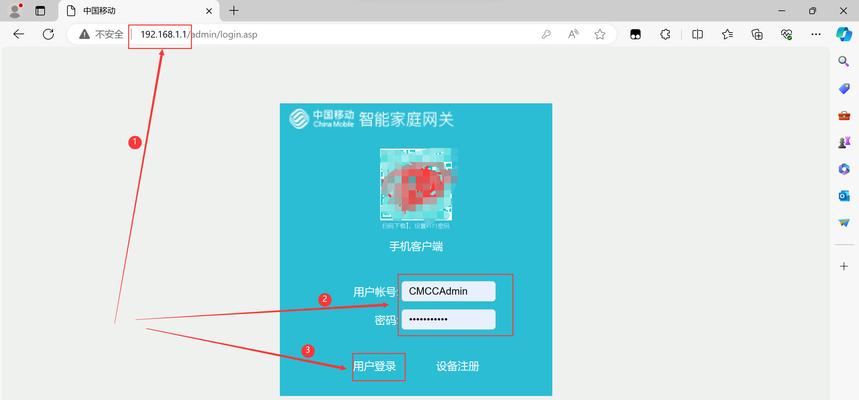Viewport: 859px width, 400px height.
Task: Open the Copilot icon in the top right
Action: (844, 34)
